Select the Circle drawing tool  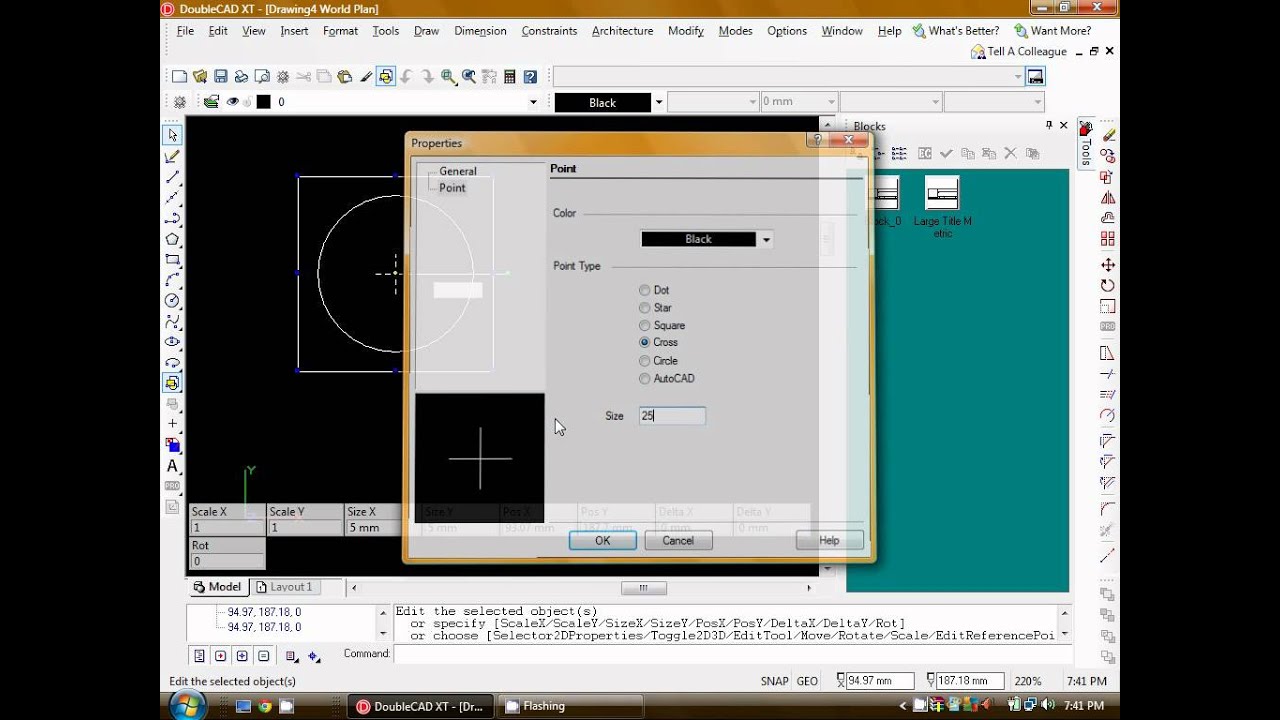pos(172,301)
